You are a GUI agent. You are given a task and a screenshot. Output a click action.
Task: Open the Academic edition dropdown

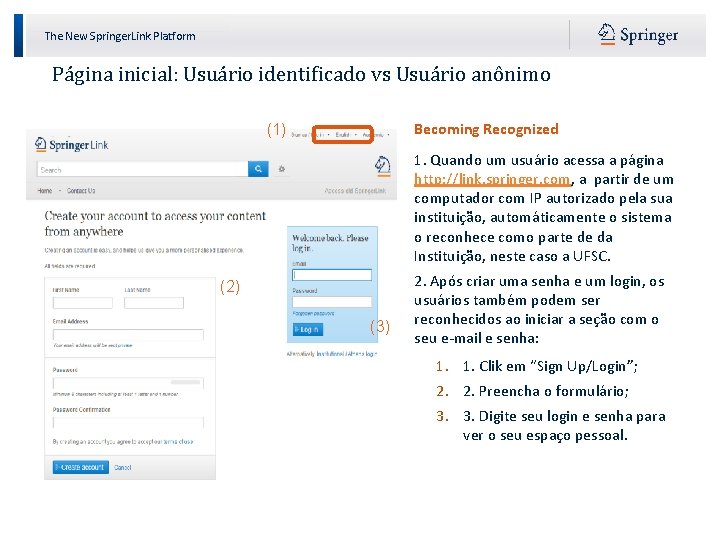[x=376, y=135]
